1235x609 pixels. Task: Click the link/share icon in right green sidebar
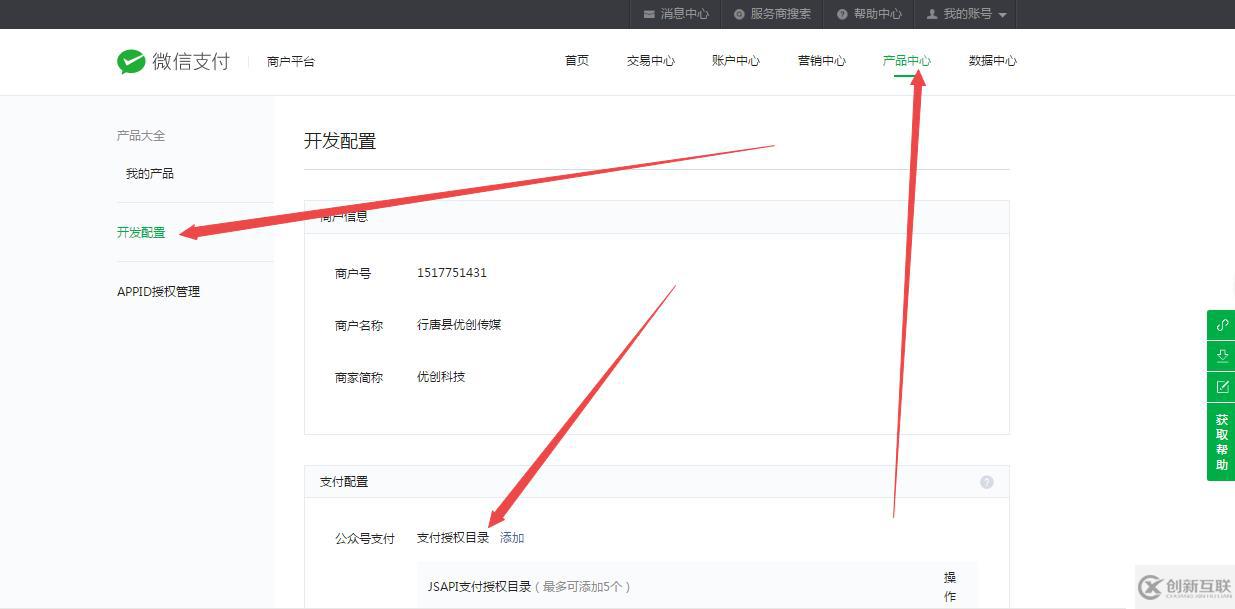tap(1221, 324)
